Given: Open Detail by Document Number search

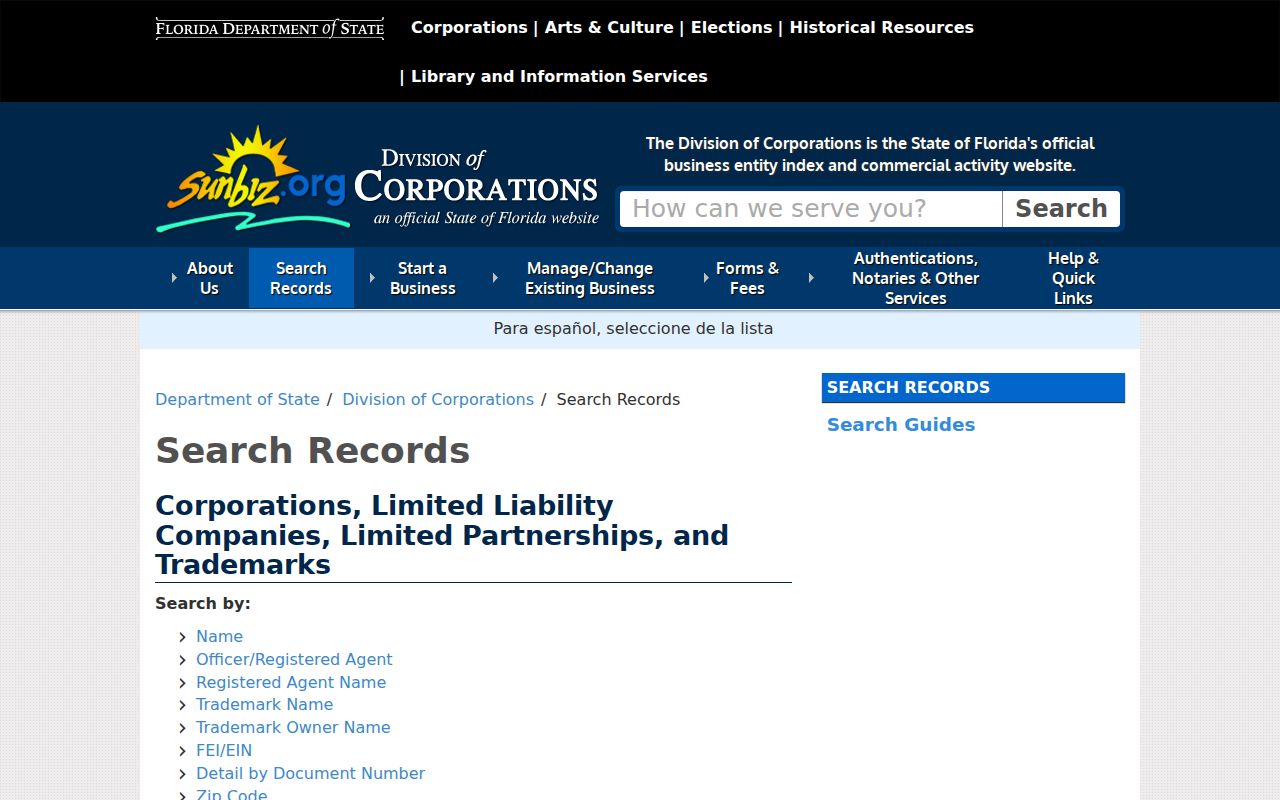Looking at the screenshot, I should (310, 773).
